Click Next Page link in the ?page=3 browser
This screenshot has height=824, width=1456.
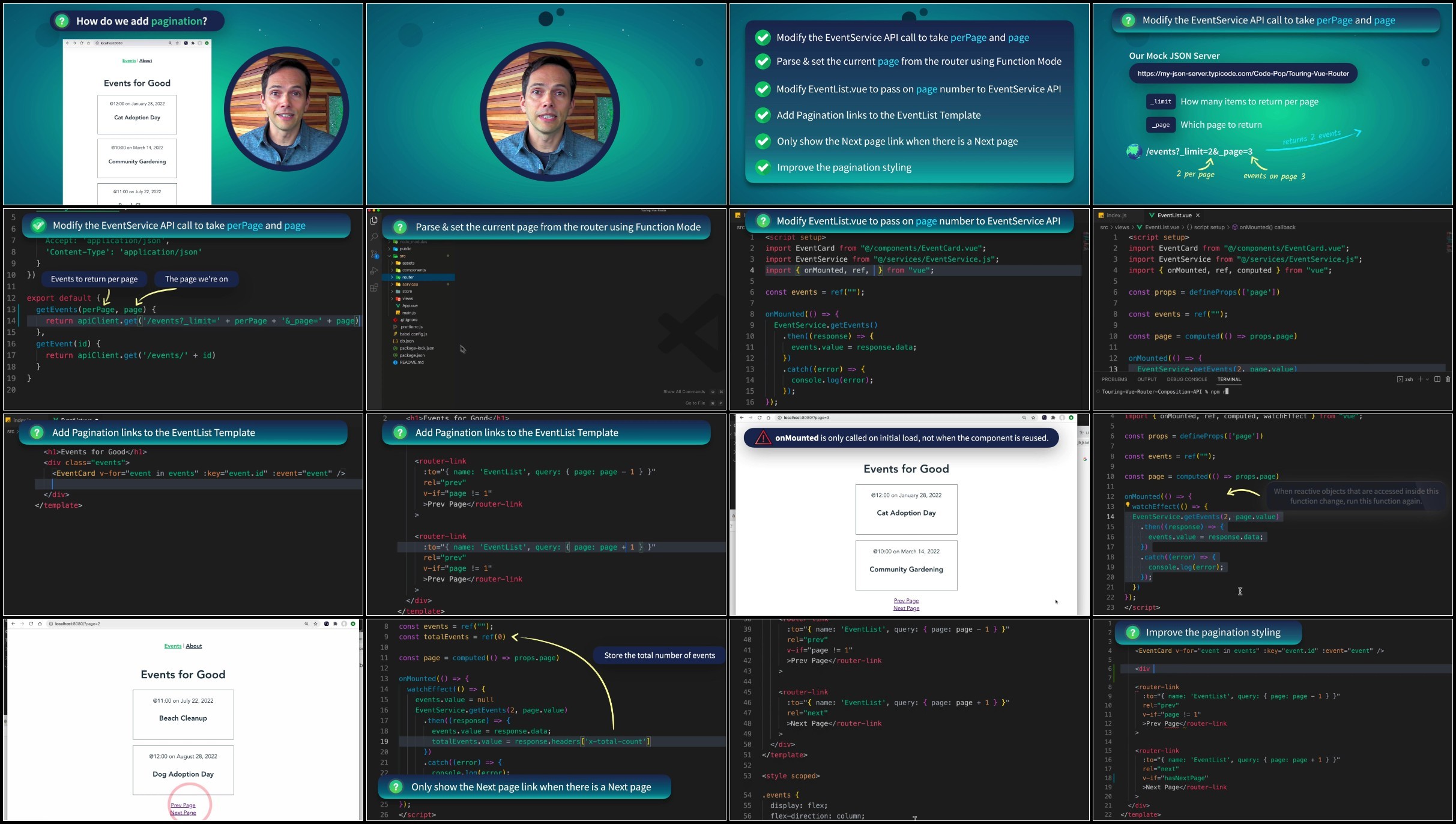click(x=906, y=609)
